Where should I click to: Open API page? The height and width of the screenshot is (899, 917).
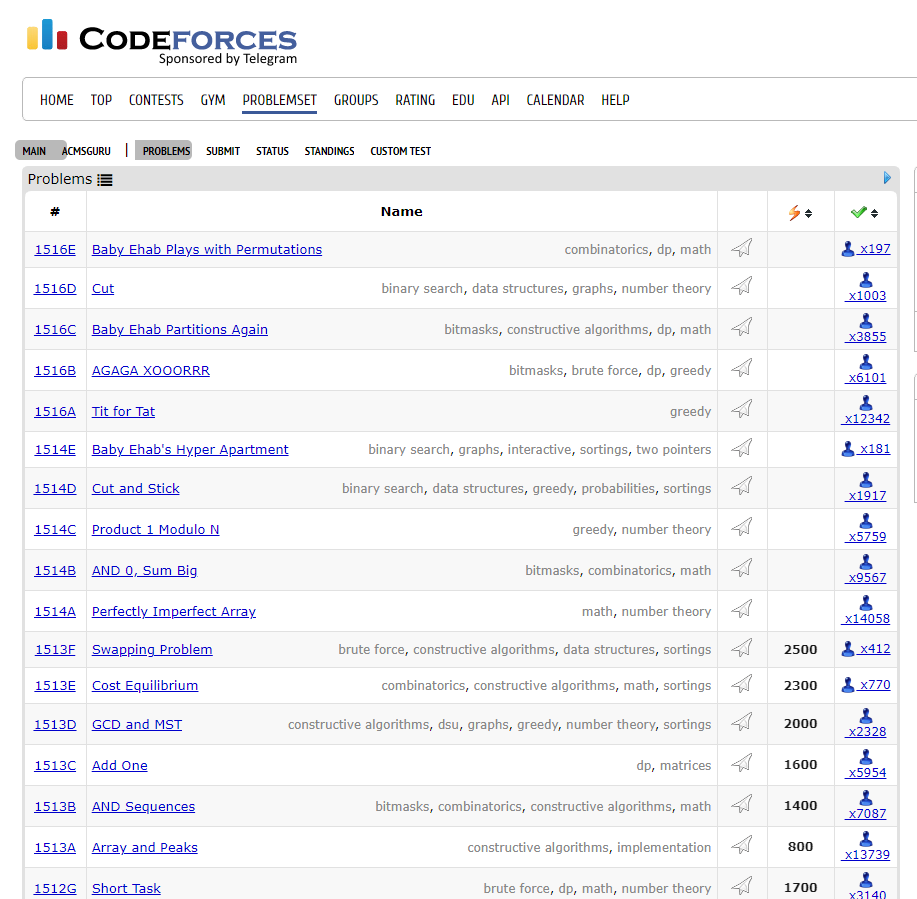coord(501,100)
